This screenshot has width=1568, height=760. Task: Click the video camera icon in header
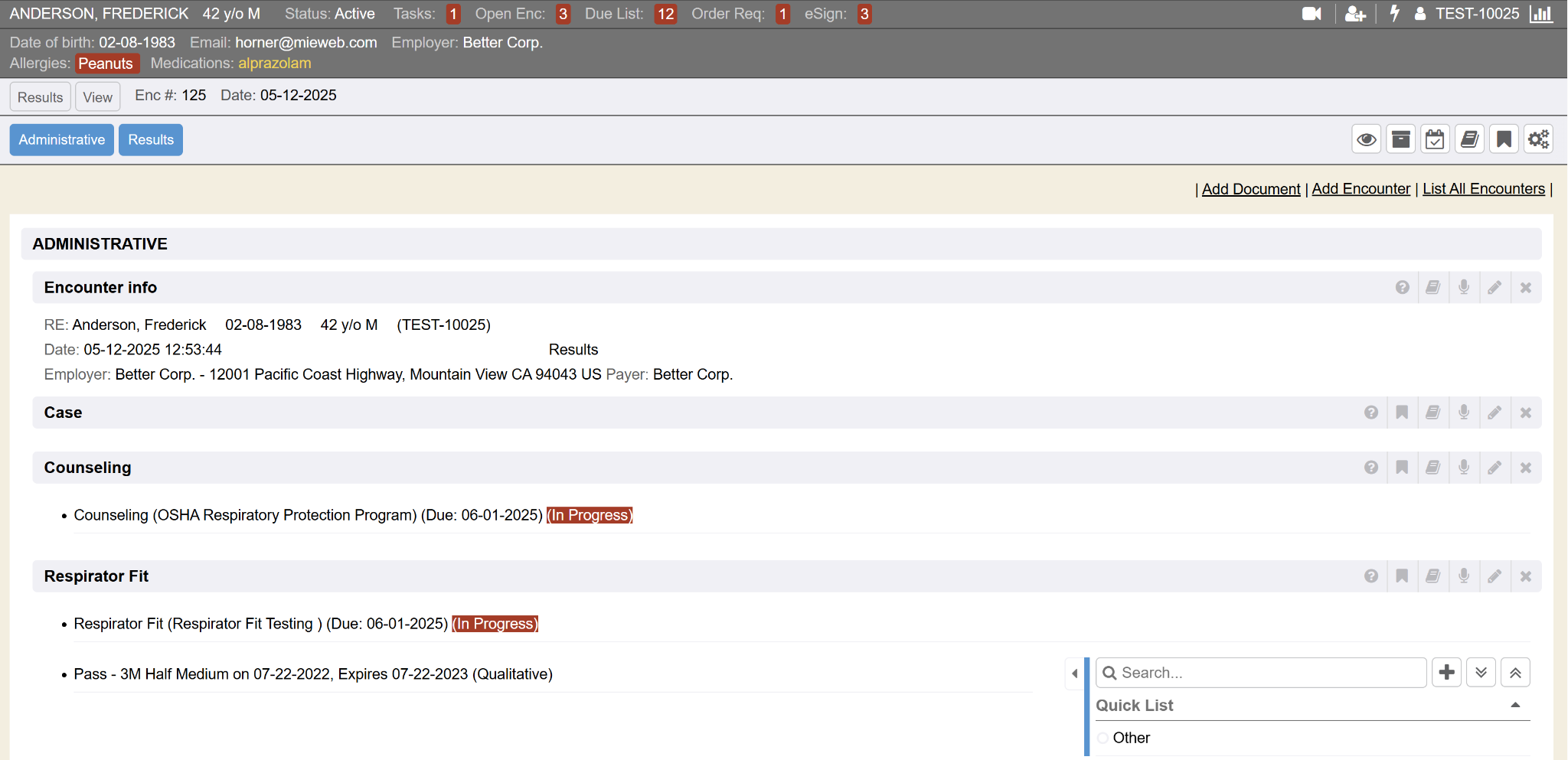click(1312, 14)
